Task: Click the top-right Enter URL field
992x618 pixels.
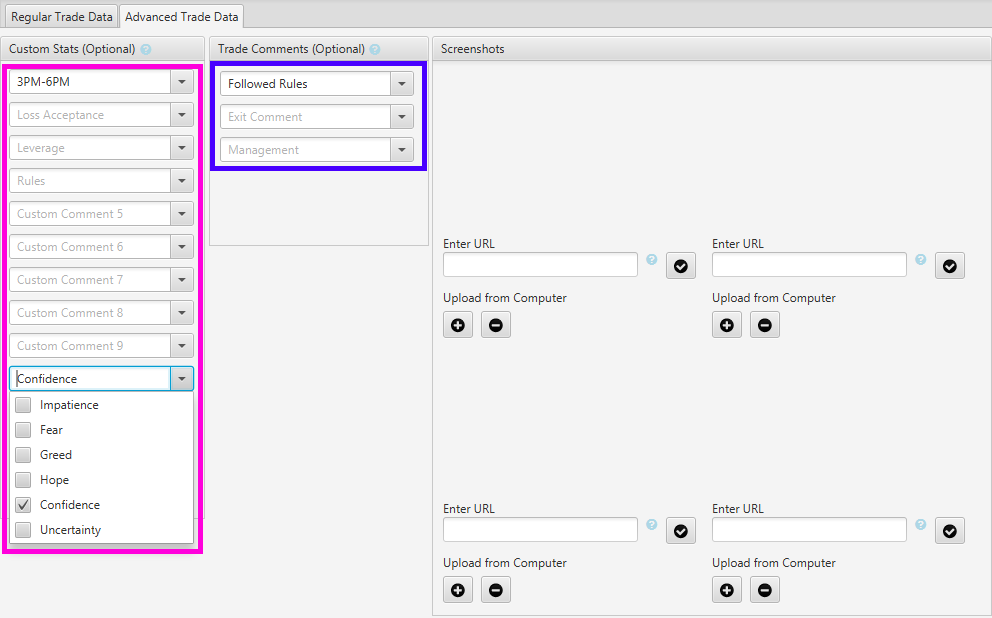Action: 809,264
